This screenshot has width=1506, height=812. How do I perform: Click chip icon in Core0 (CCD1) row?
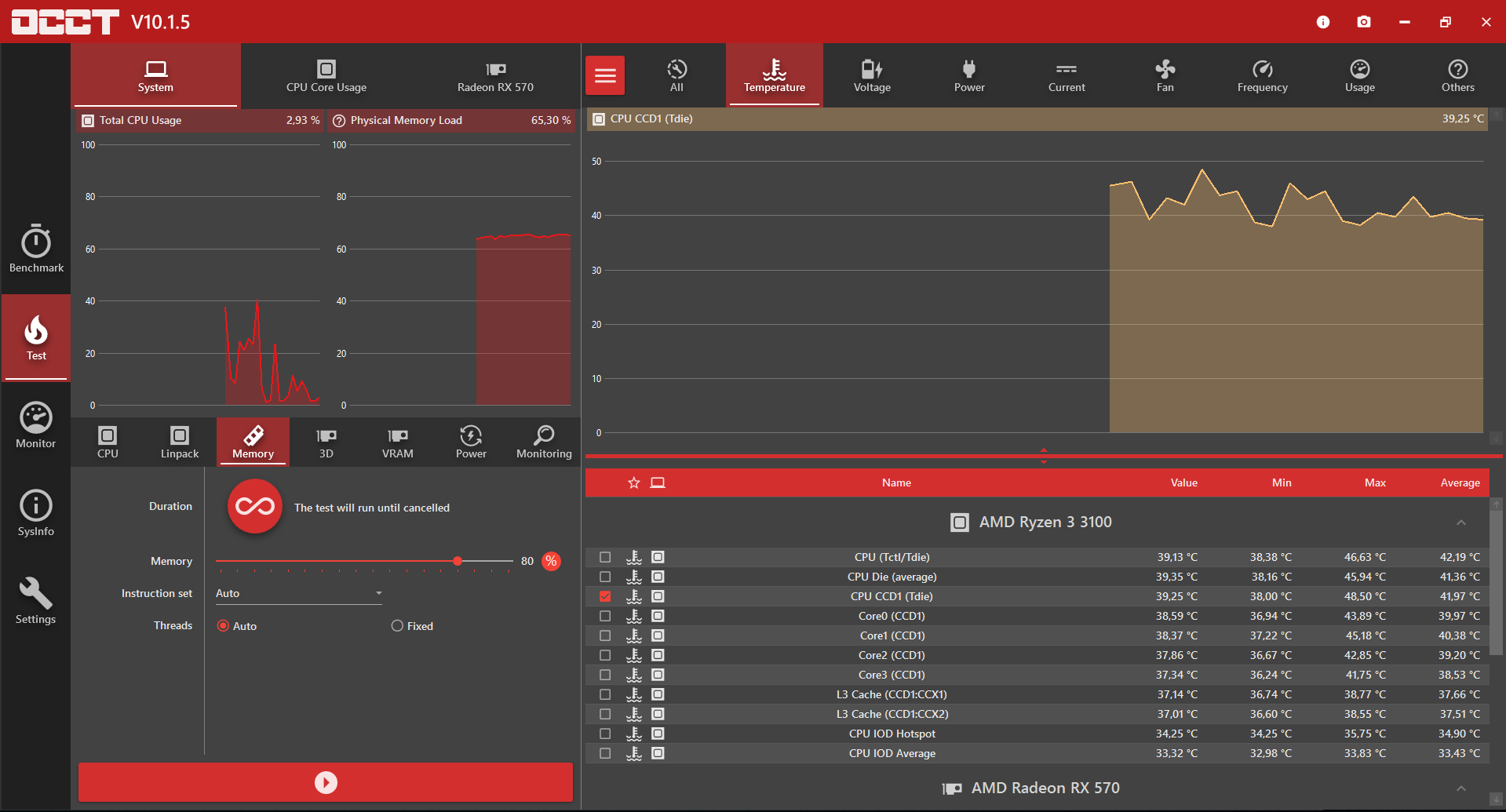tap(658, 616)
